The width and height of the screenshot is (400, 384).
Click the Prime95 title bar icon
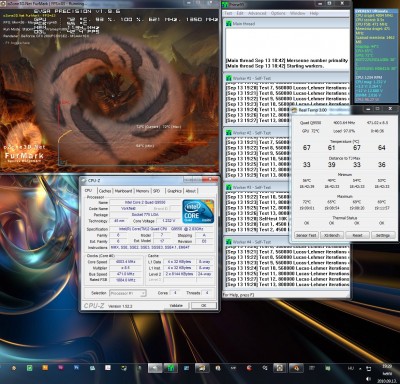tap(226, 4)
